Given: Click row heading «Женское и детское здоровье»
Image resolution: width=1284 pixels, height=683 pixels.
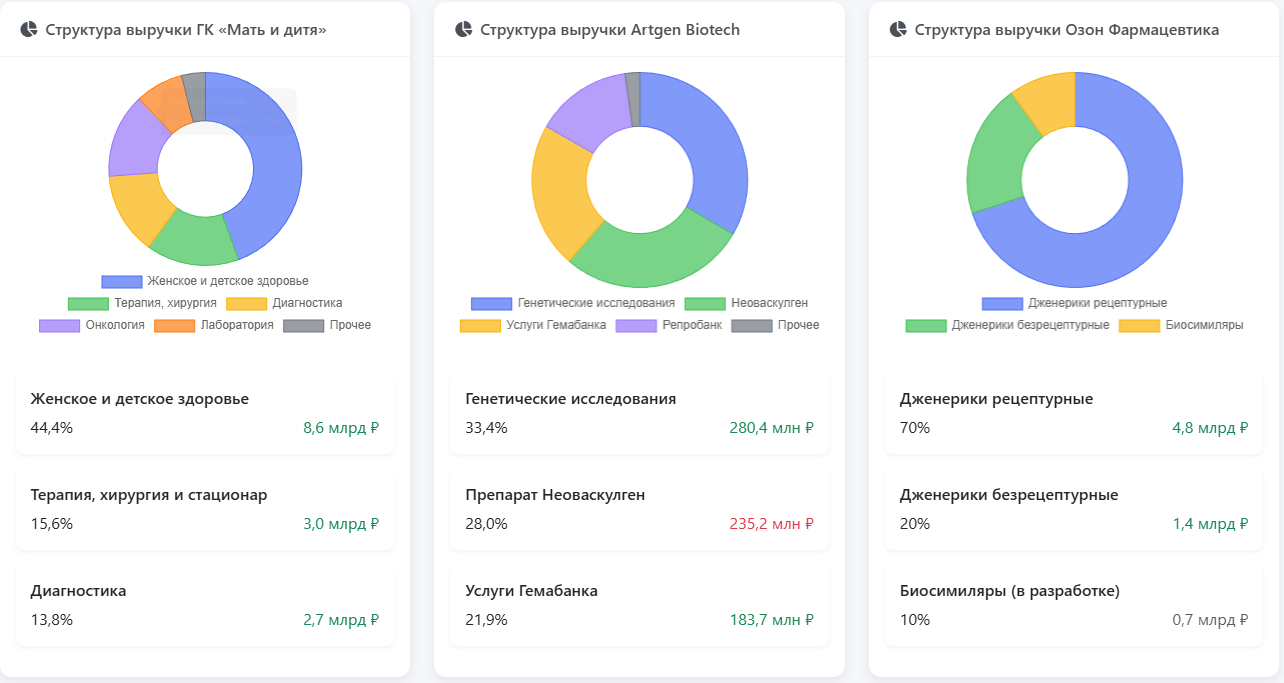Looking at the screenshot, I should coord(140,399).
